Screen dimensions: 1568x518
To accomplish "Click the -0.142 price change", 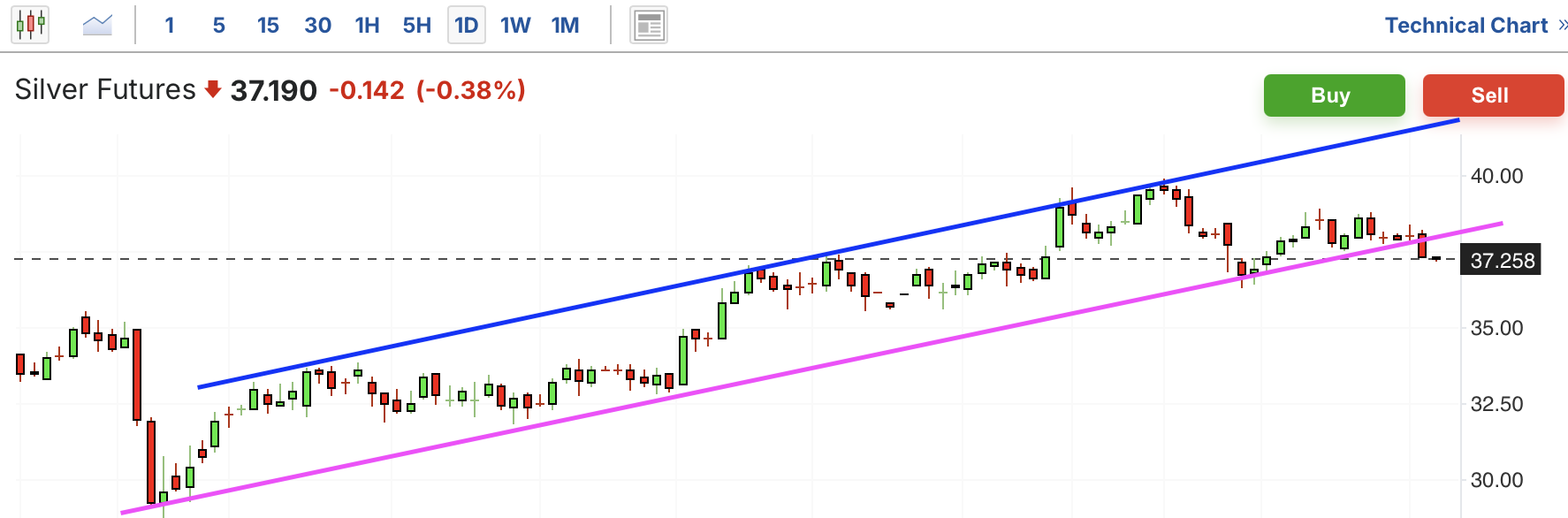I will coord(367,90).
